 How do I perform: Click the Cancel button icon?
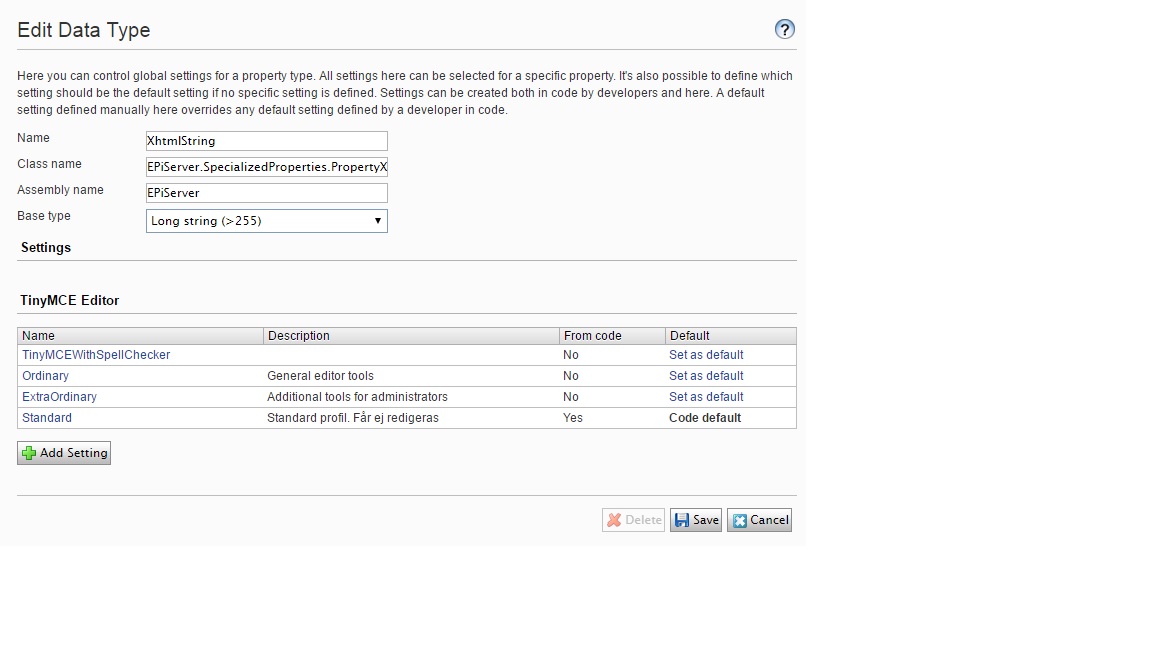pos(740,519)
